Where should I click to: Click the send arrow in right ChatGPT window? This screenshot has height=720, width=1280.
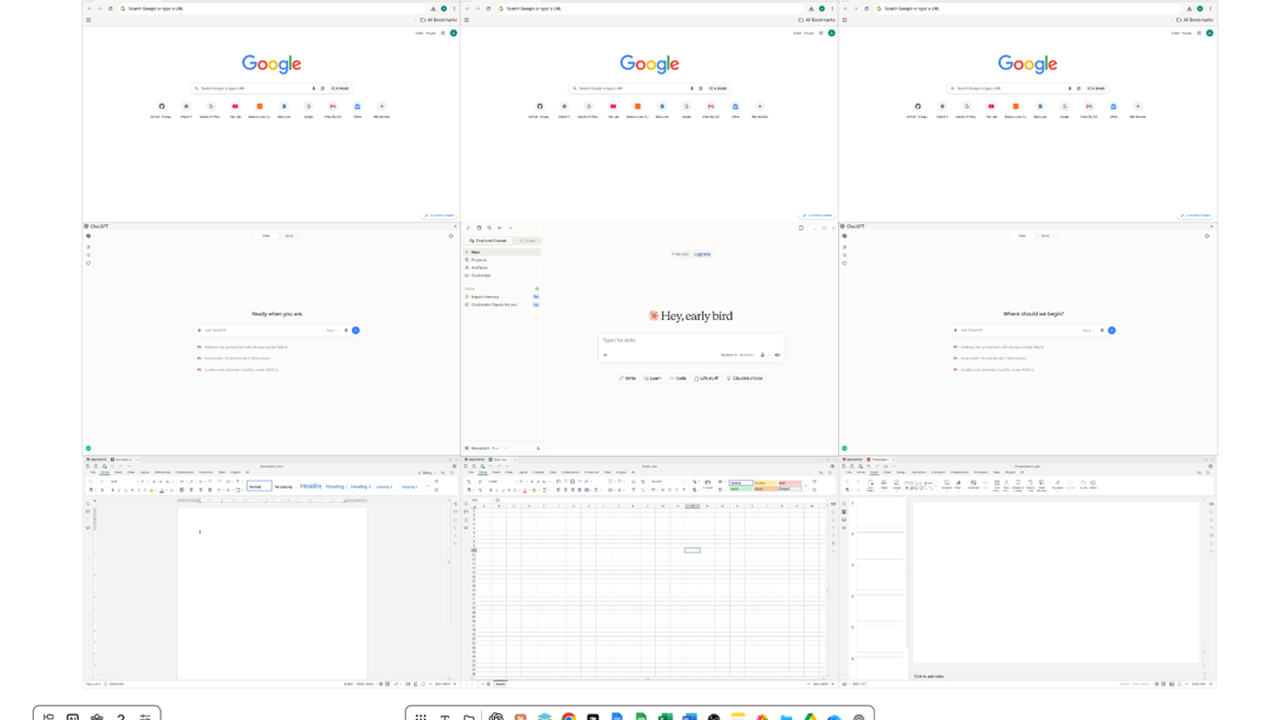click(1112, 330)
